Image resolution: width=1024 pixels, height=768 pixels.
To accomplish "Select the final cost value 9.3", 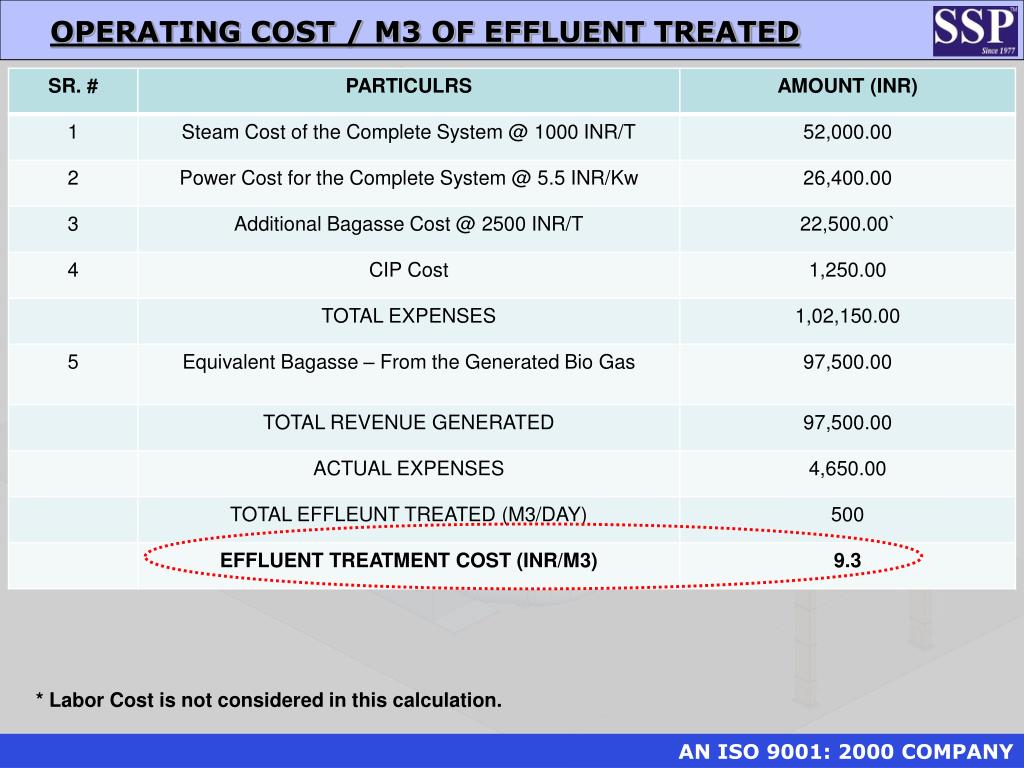I will [x=847, y=560].
